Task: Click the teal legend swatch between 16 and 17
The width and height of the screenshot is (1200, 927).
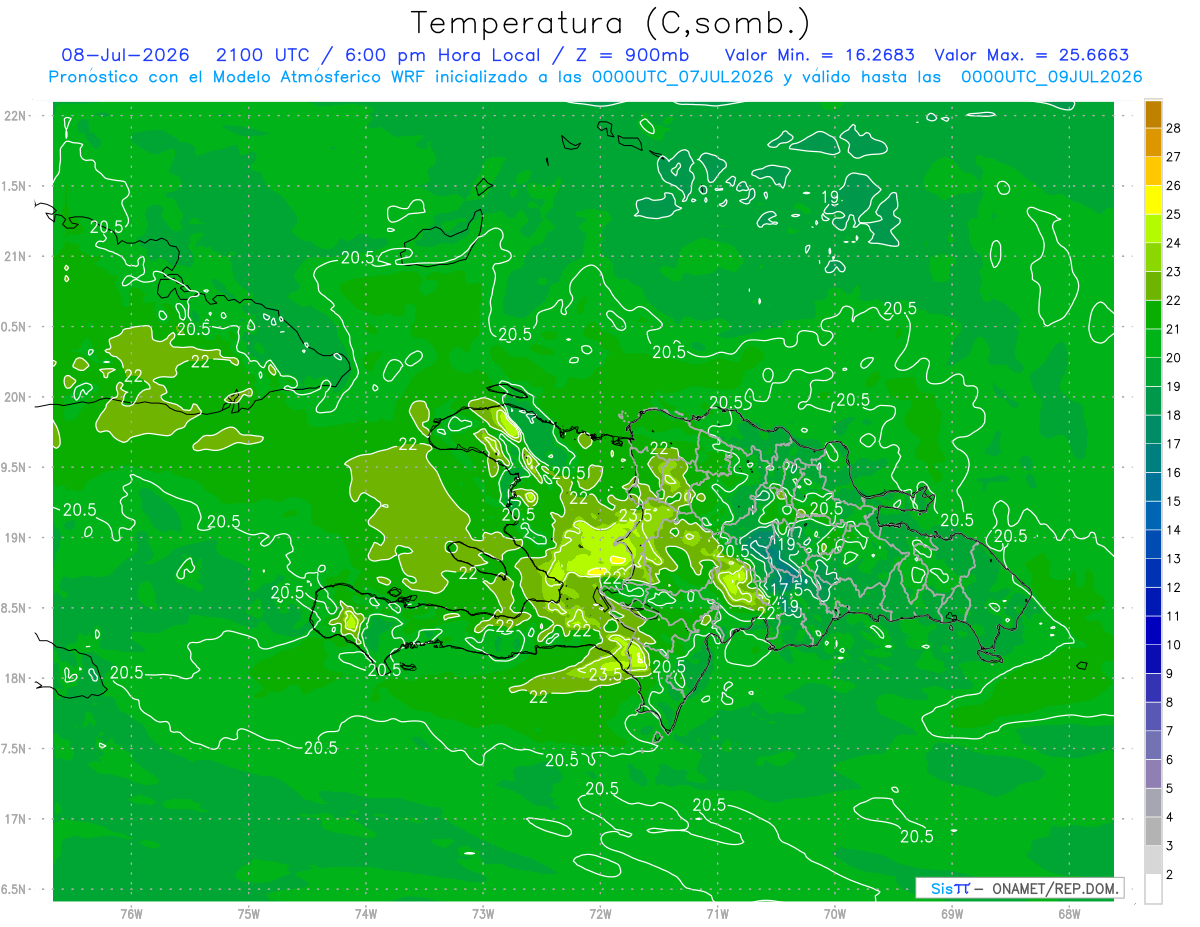Action: 1153,459
